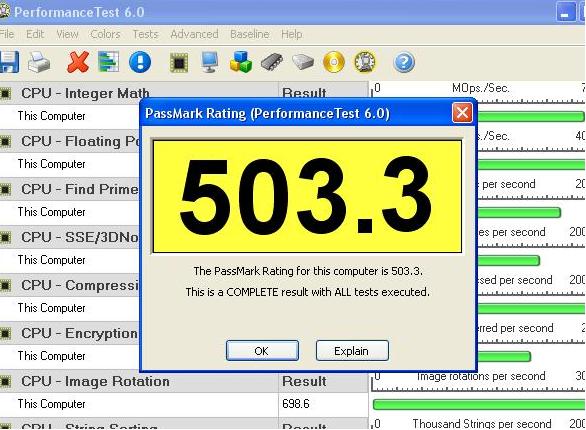The width and height of the screenshot is (586, 430).
Task: Click Result column header for Image Rotation
Action: (304, 381)
